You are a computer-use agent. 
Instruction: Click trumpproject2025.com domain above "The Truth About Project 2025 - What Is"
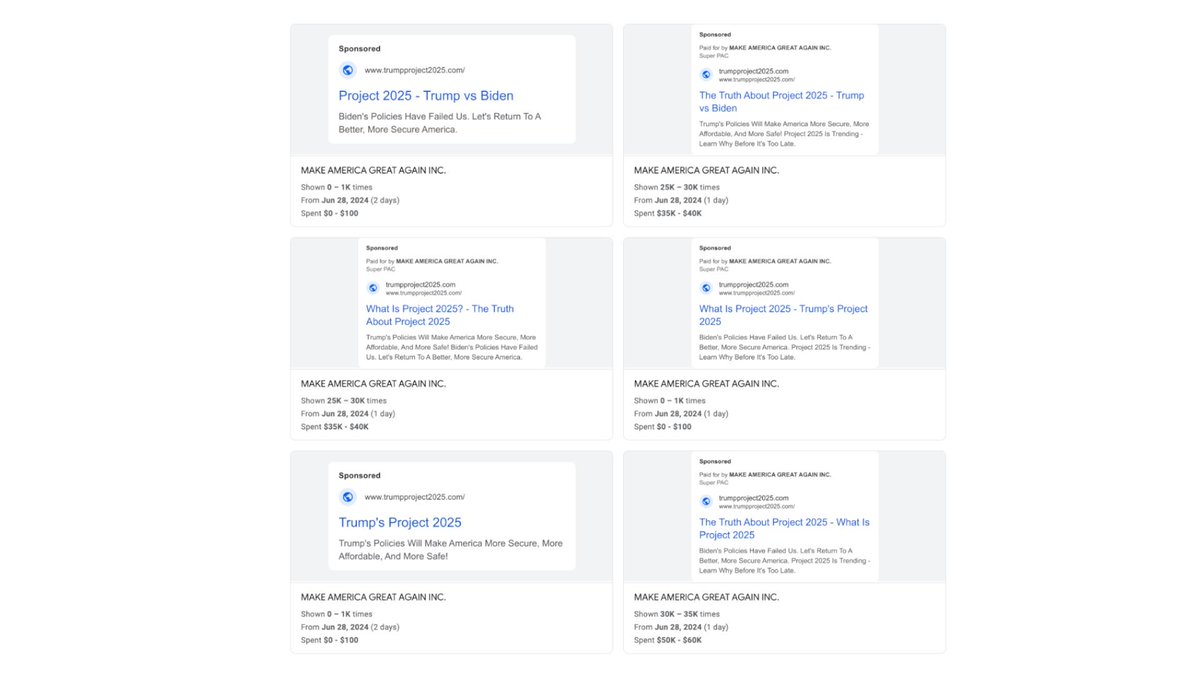point(754,498)
